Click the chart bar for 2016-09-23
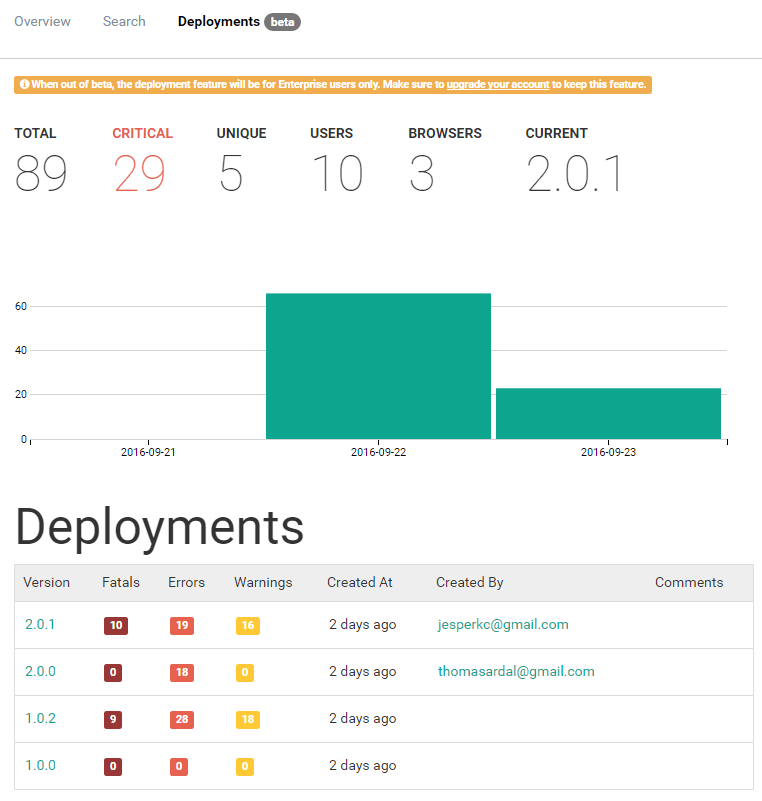 click(x=608, y=413)
